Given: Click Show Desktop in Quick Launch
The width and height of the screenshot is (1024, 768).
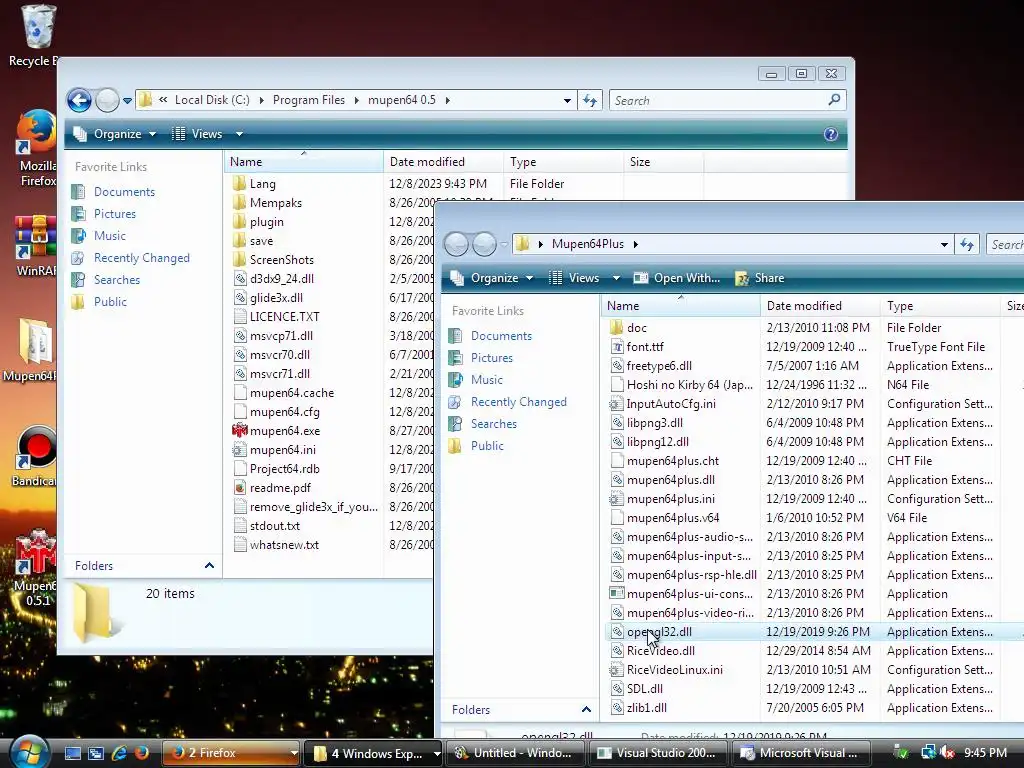Looking at the screenshot, I should tap(73, 753).
